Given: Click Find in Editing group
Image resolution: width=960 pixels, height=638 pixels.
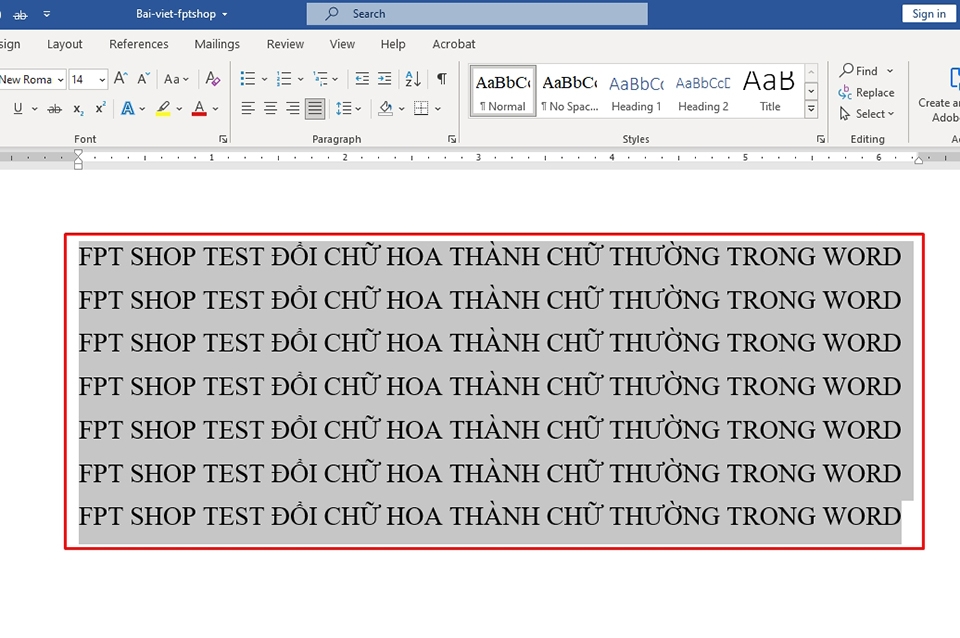Looking at the screenshot, I should [858, 70].
